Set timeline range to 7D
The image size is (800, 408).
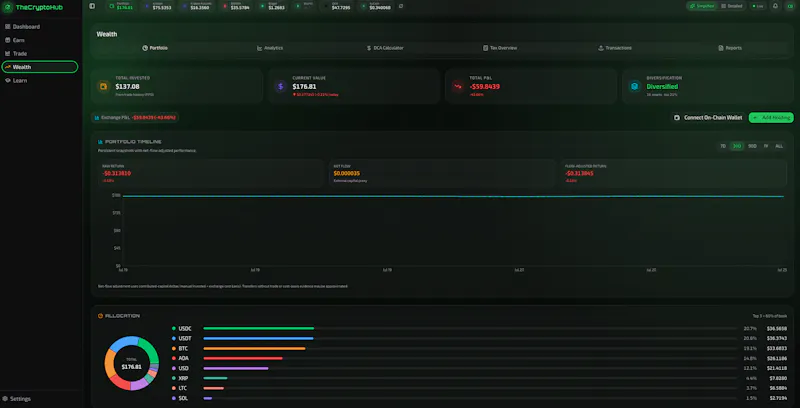pos(722,146)
